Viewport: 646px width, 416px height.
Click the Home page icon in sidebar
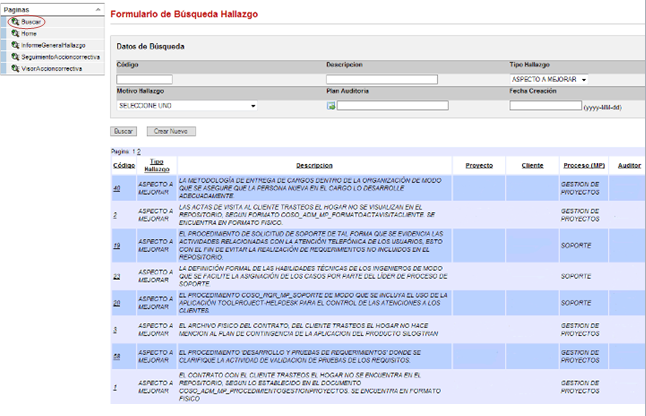15,33
